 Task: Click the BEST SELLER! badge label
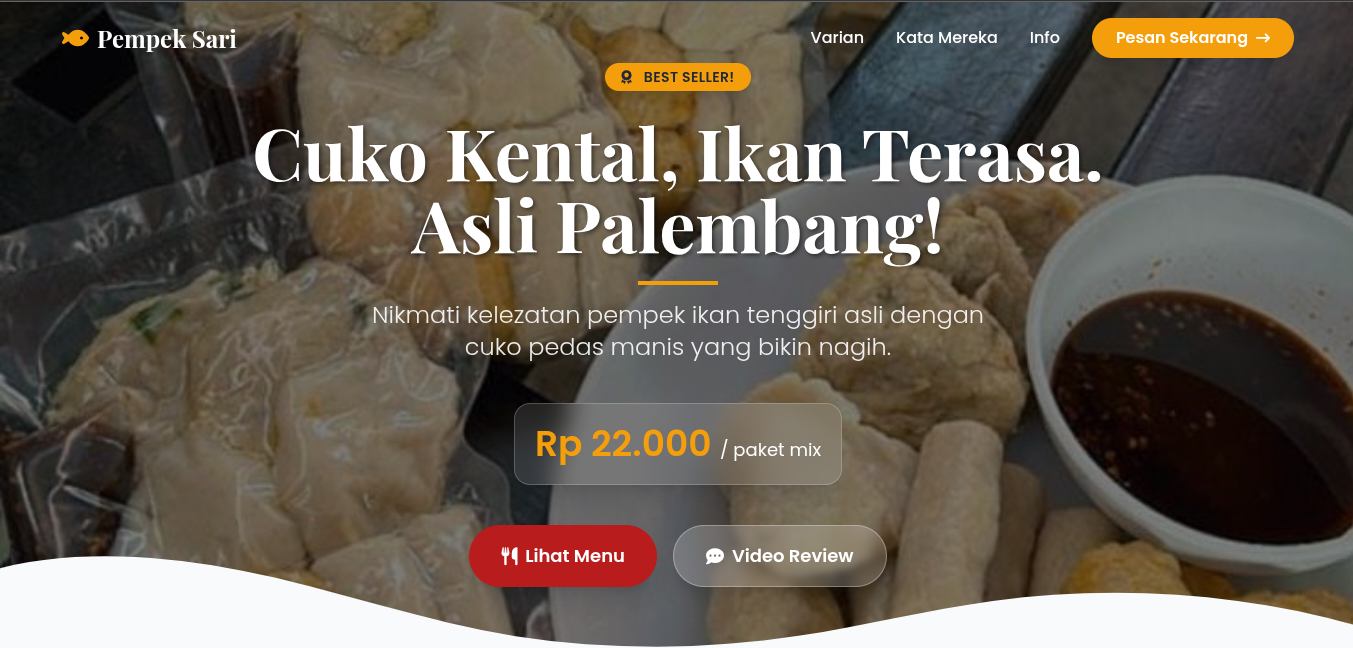(678, 77)
